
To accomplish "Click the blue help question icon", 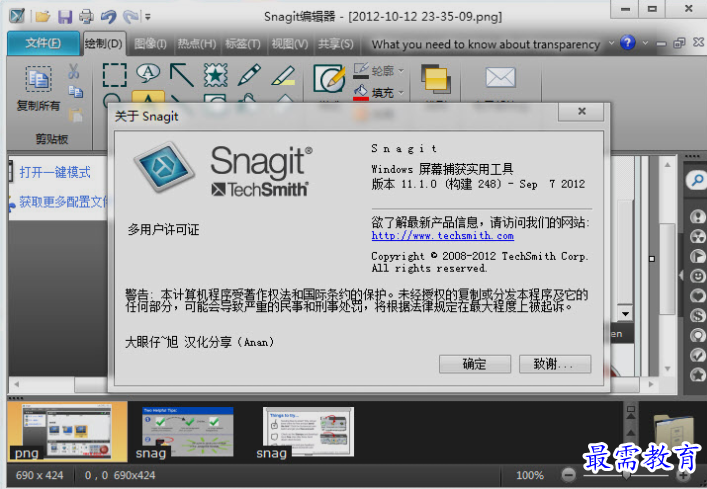I will point(628,43).
